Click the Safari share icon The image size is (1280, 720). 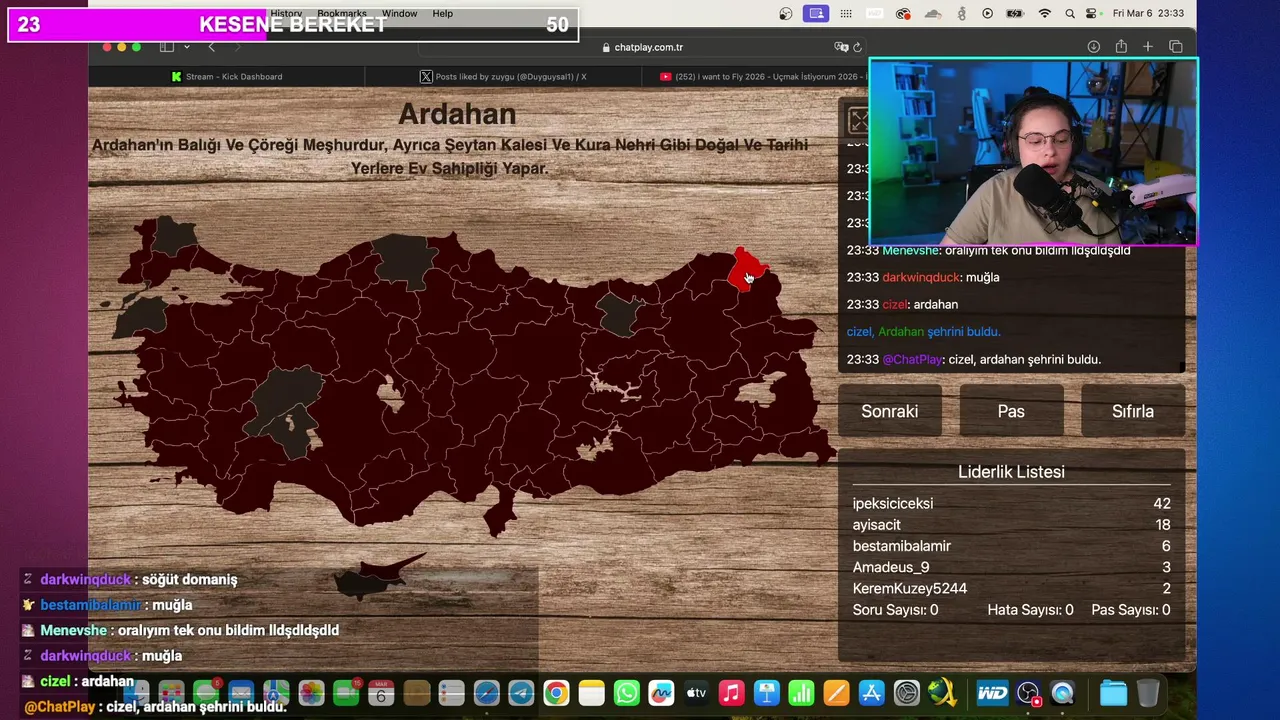[x=1121, y=47]
